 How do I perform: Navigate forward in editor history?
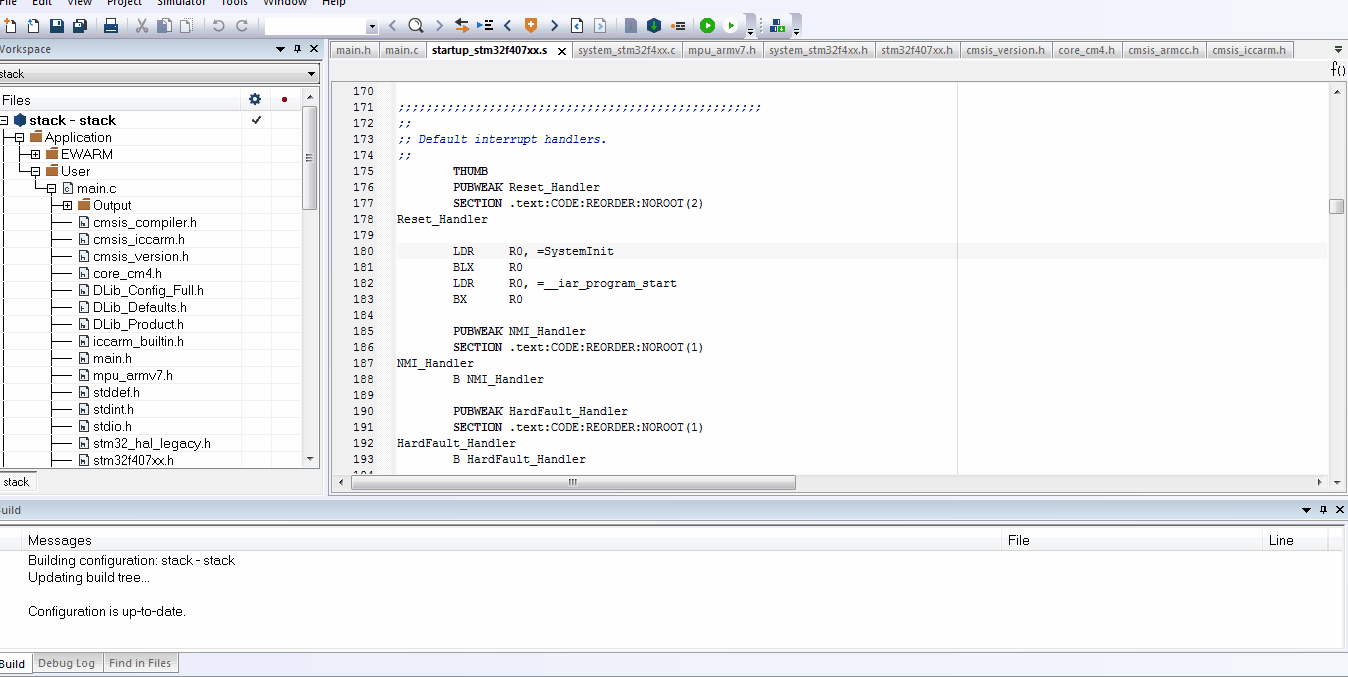tap(600, 25)
